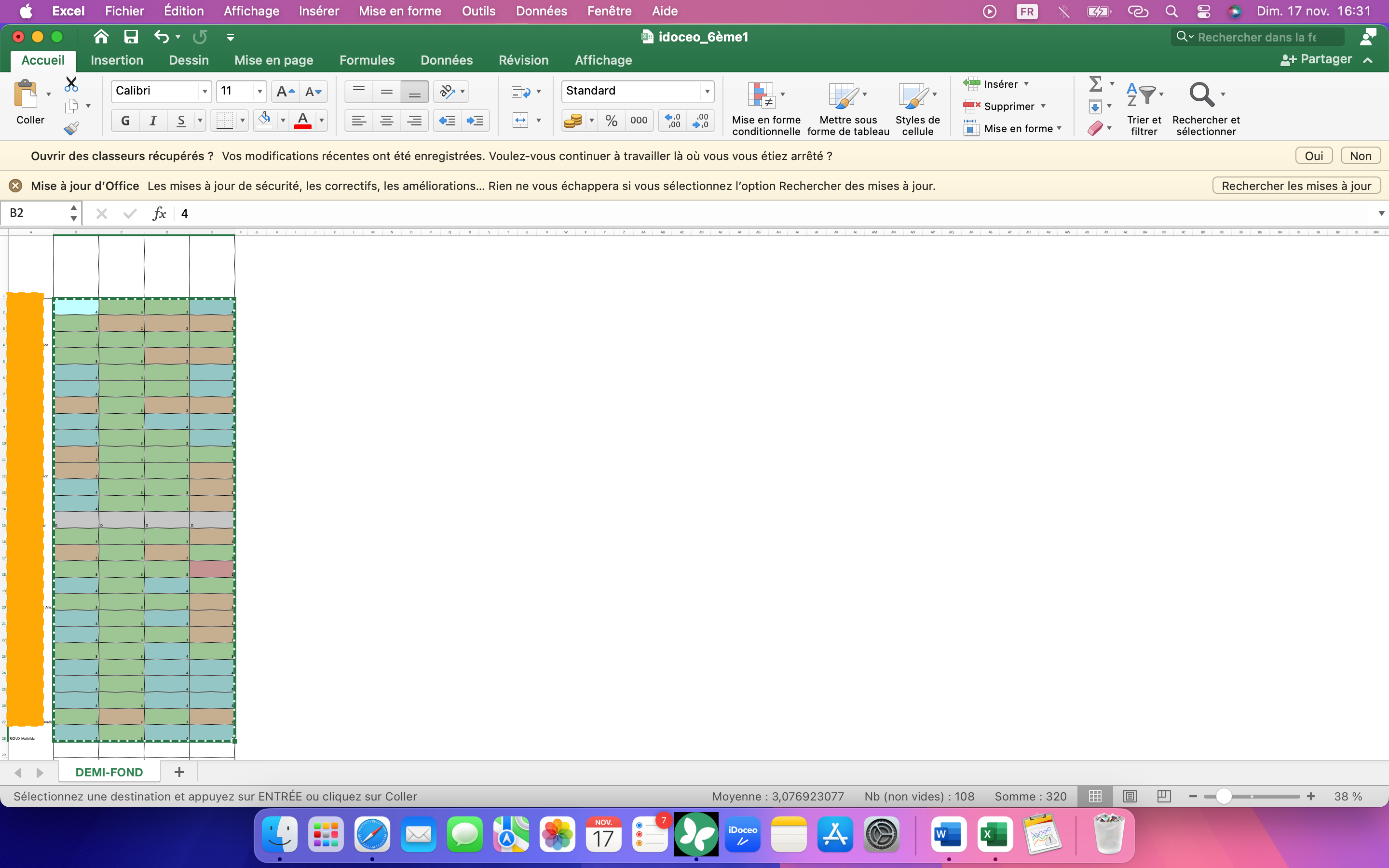
Task: Open fill color dropdown arrow
Action: point(283,121)
